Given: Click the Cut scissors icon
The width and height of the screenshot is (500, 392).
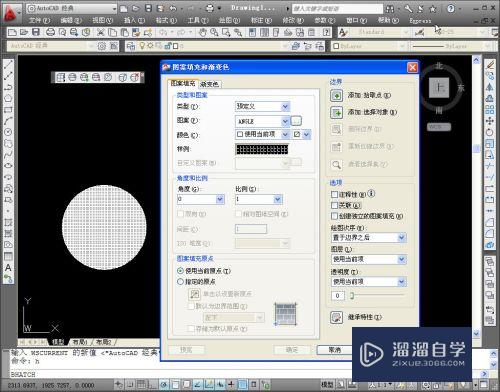Looking at the screenshot, I should coord(100,32).
